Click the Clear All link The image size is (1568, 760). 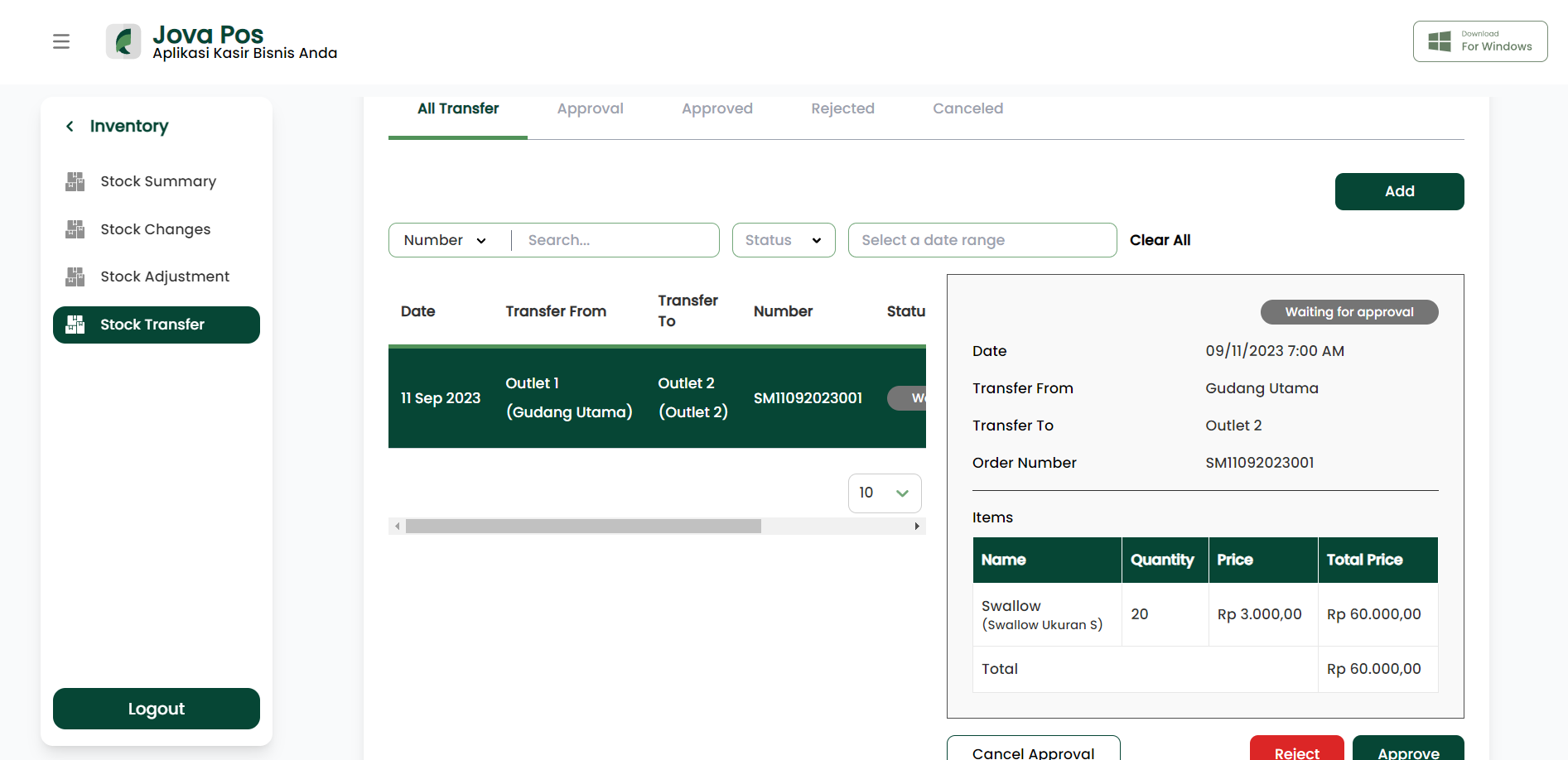click(x=1160, y=240)
